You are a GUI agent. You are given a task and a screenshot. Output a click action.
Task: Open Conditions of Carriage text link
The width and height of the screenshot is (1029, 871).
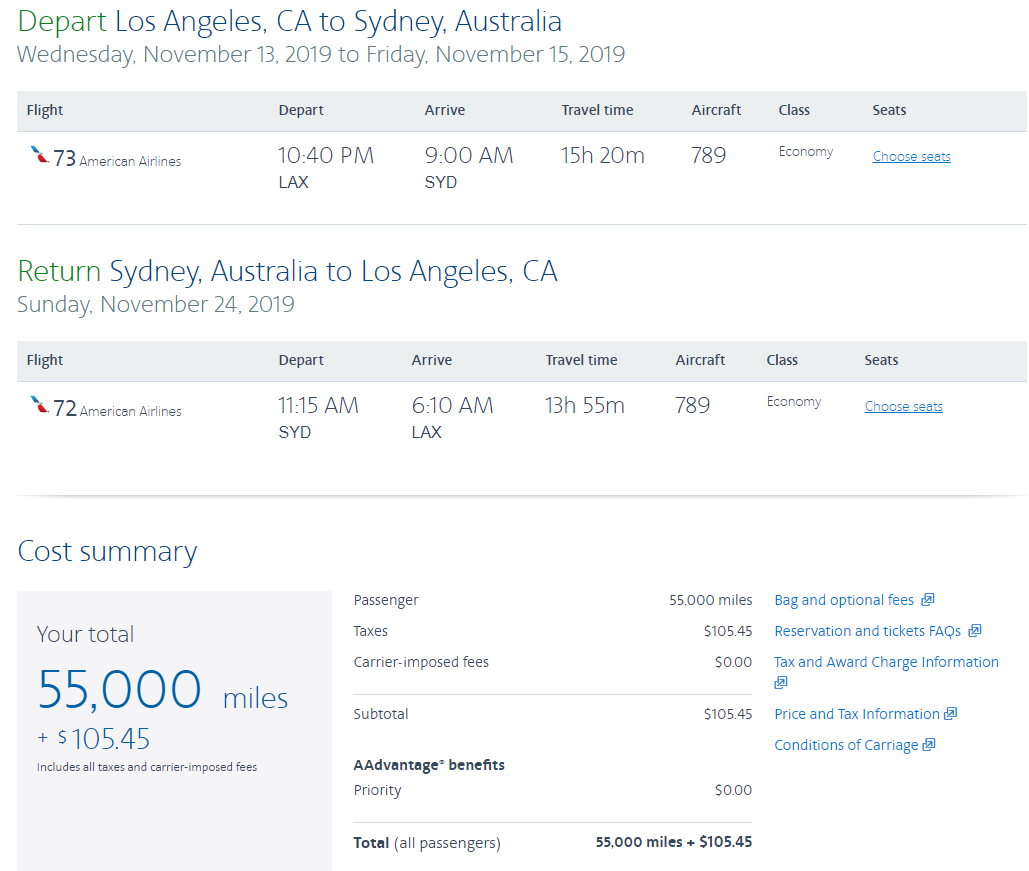click(x=846, y=745)
